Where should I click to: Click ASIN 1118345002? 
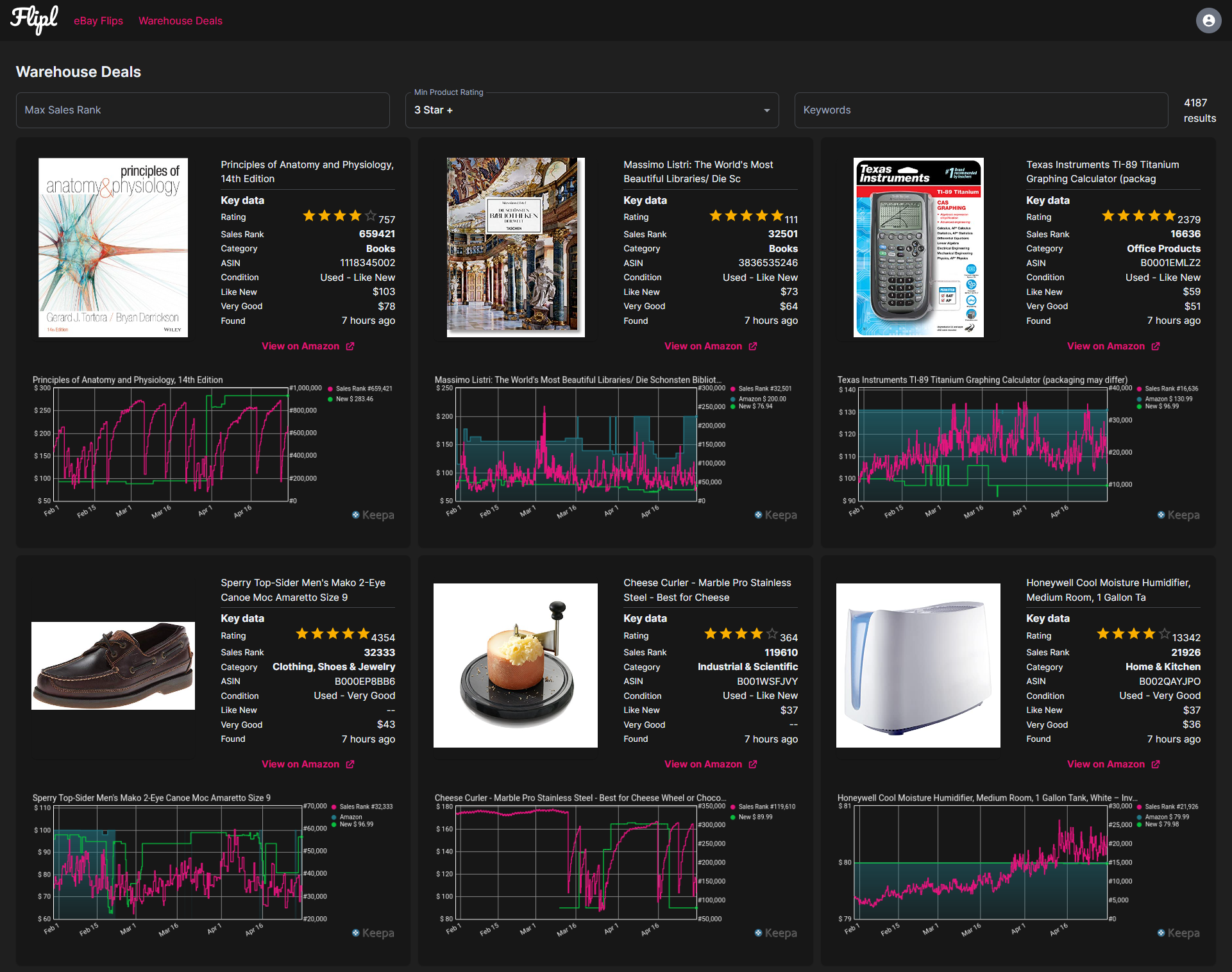(x=367, y=263)
